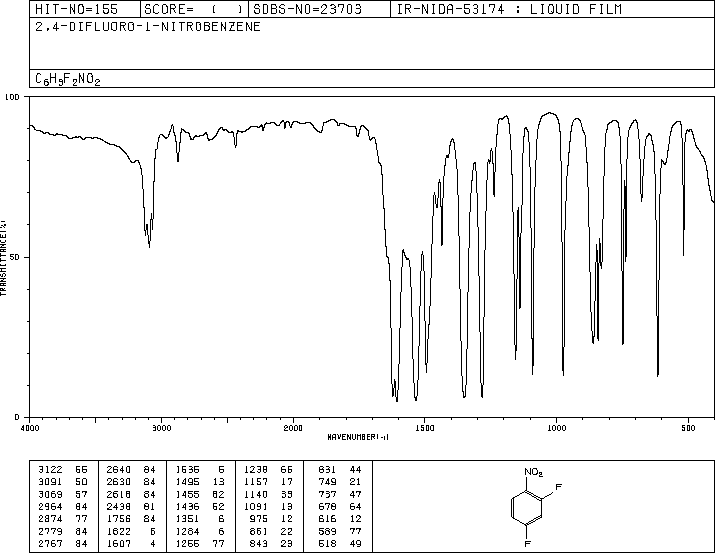Select the 2964 peak table entry
This screenshot has height=553, width=715.
coord(63,506)
